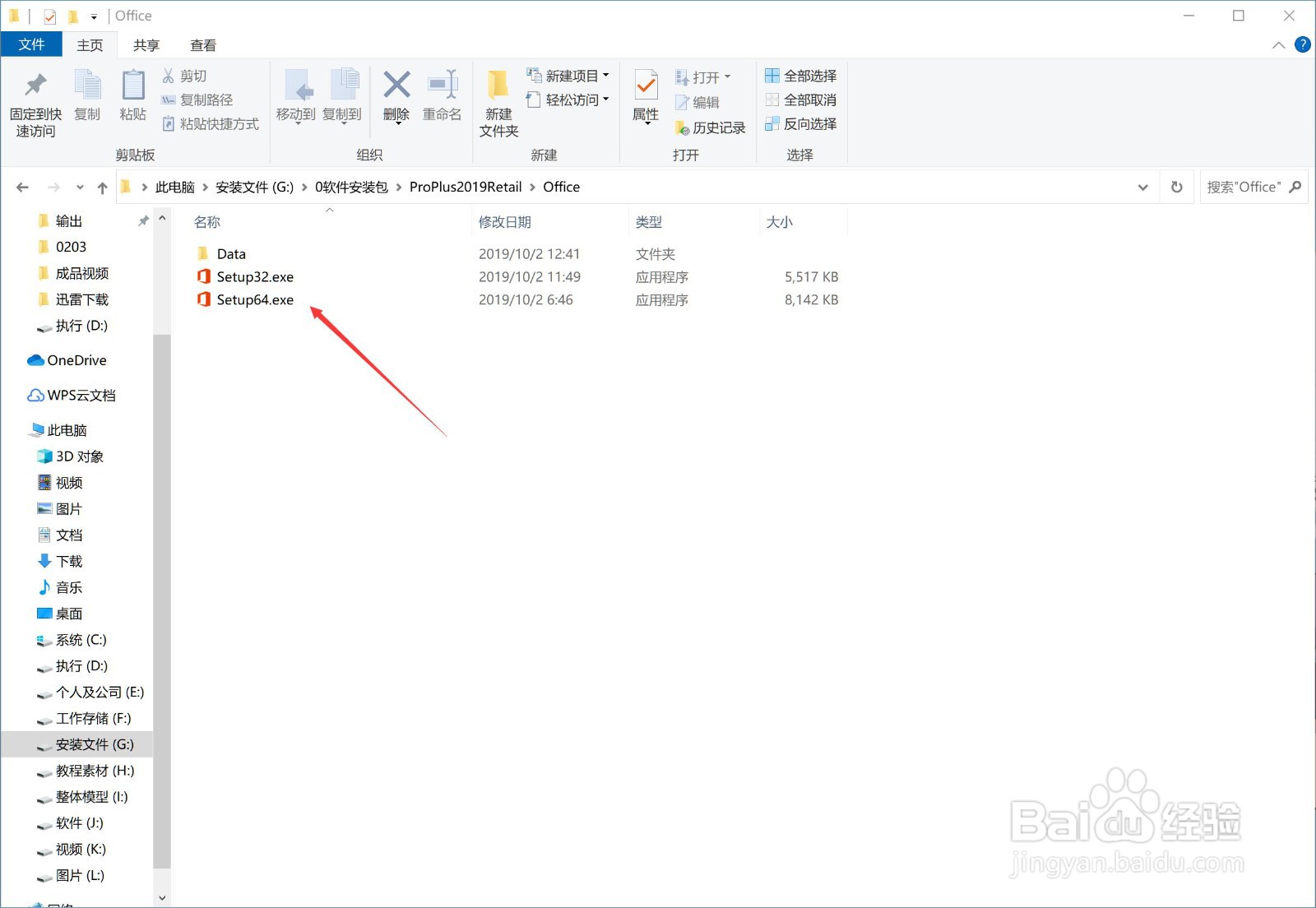Screen dimensions: 1316x908
Task: Select Setup32.exe Office installer file
Action: (x=255, y=276)
